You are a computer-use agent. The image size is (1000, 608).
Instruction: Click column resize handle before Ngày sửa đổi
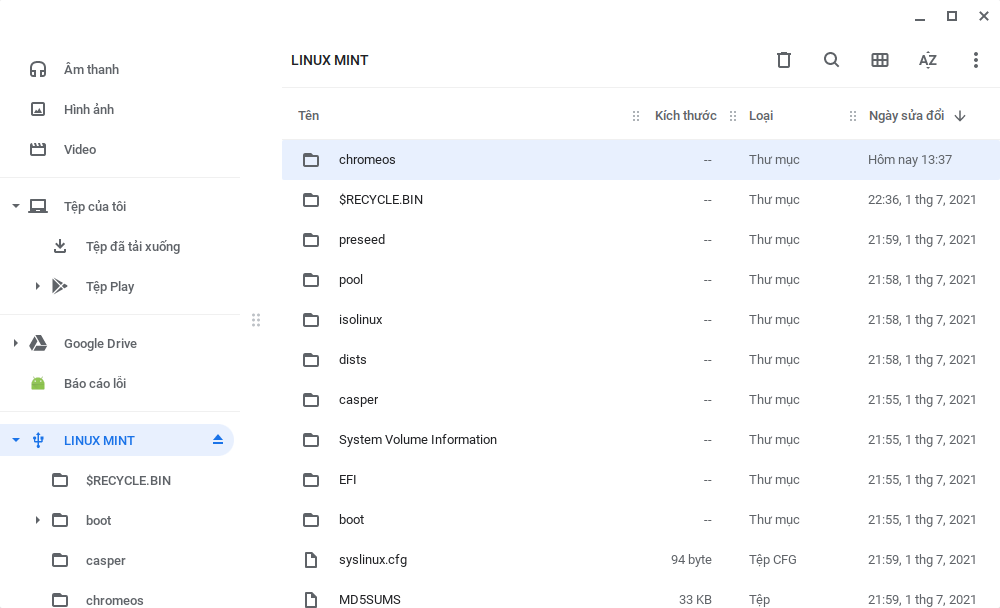853,116
